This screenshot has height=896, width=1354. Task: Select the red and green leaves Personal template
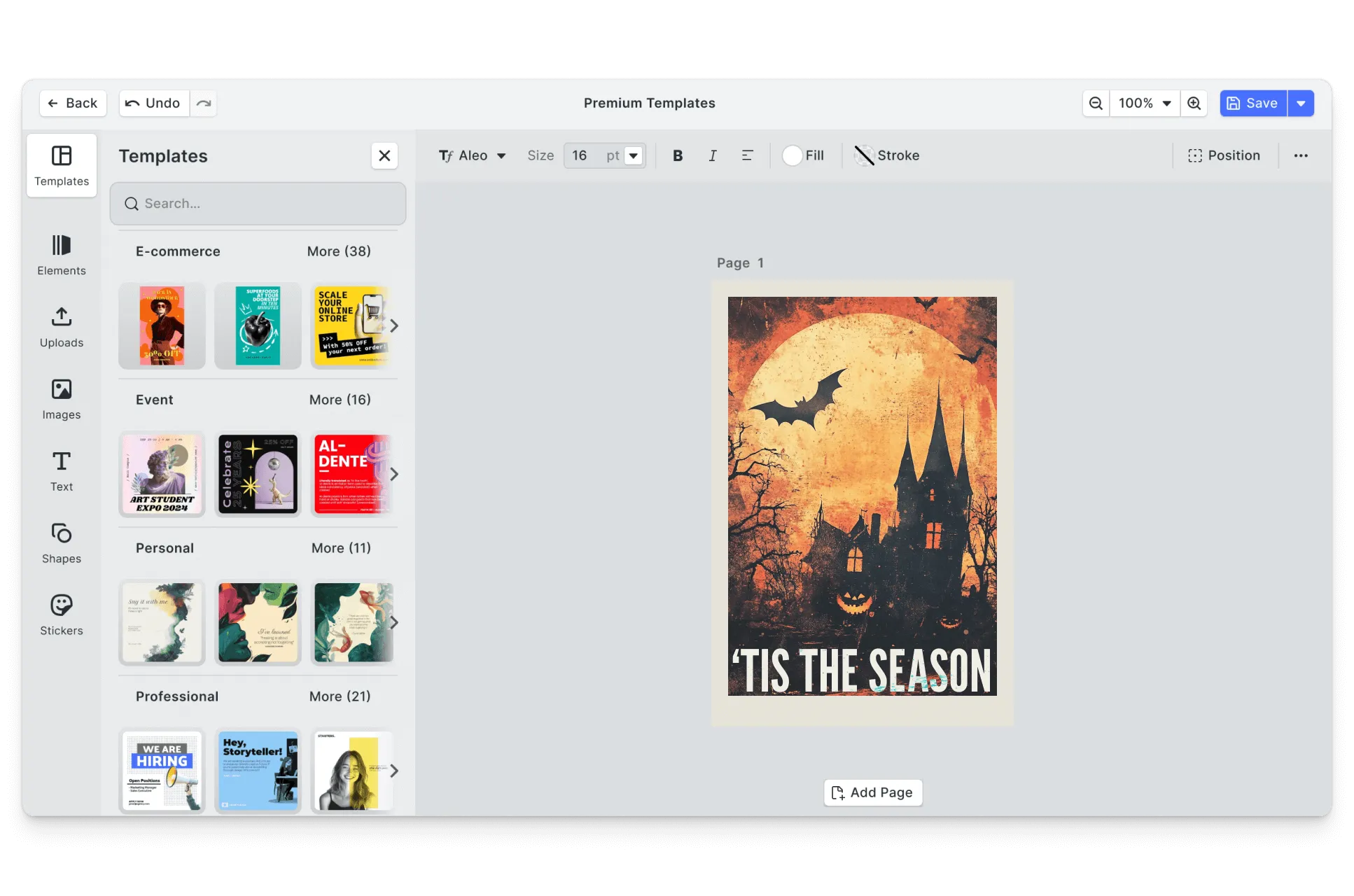point(258,622)
